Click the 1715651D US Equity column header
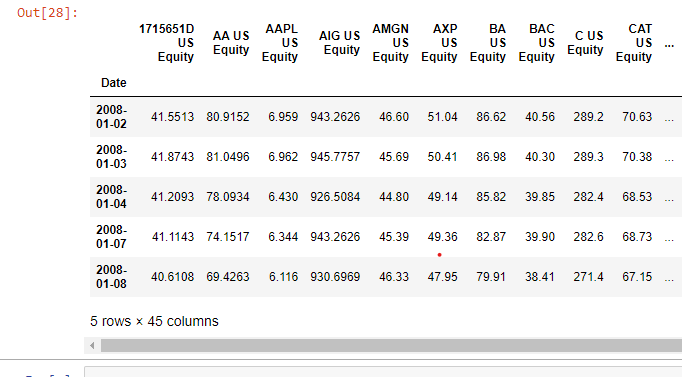This screenshot has width=682, height=377. [166, 43]
